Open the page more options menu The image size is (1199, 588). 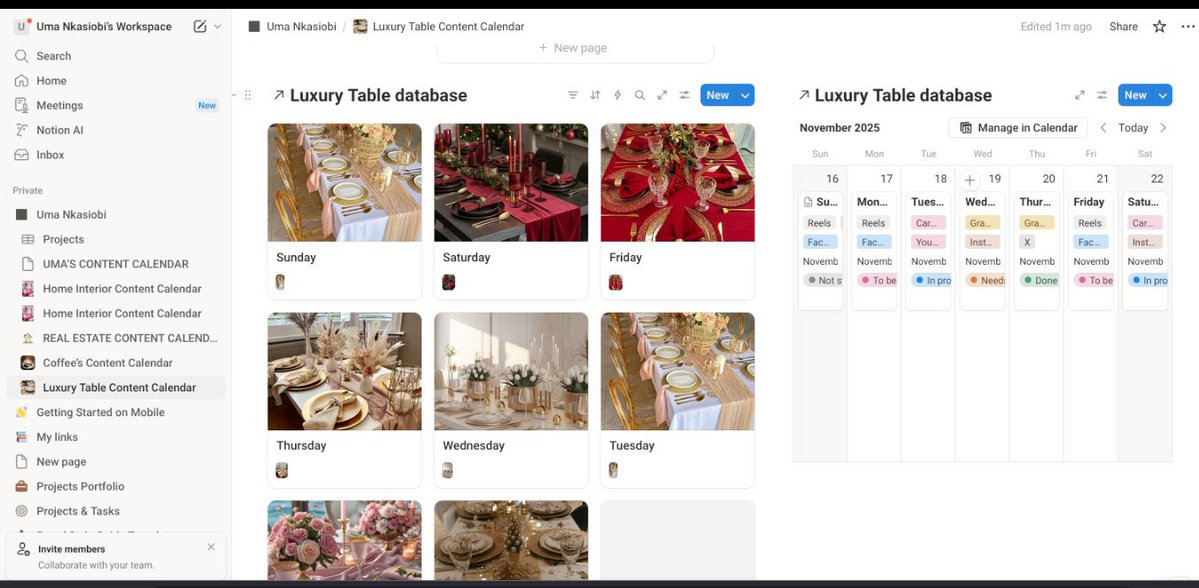pyautogui.click(x=1187, y=27)
